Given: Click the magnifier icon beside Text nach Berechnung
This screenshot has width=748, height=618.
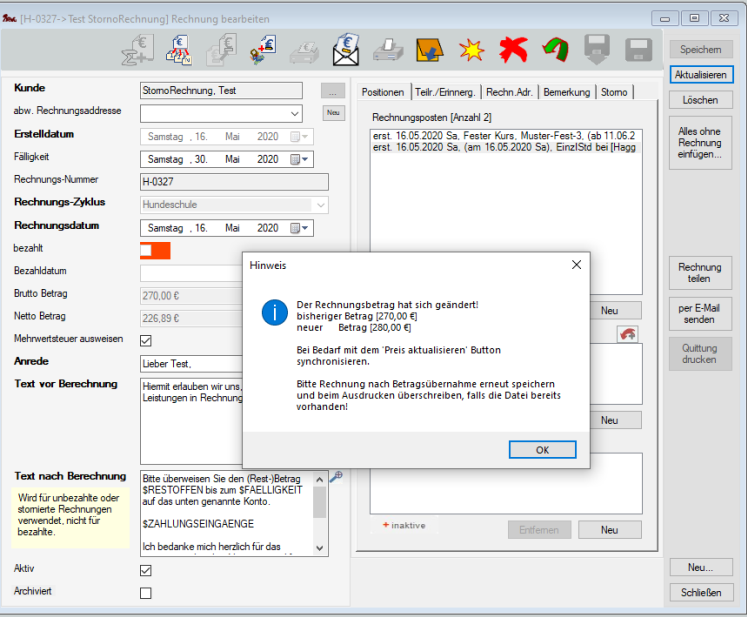Looking at the screenshot, I should pos(336,477).
